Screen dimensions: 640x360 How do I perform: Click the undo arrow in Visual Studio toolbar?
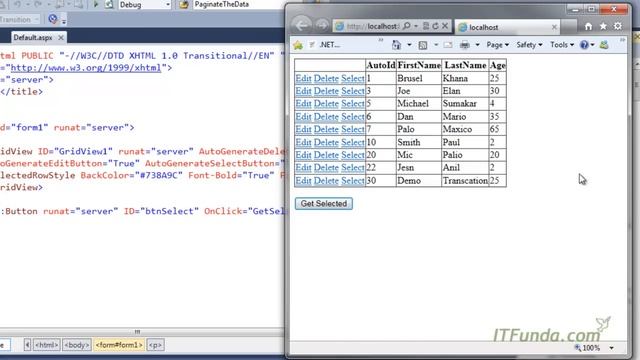point(18,4)
